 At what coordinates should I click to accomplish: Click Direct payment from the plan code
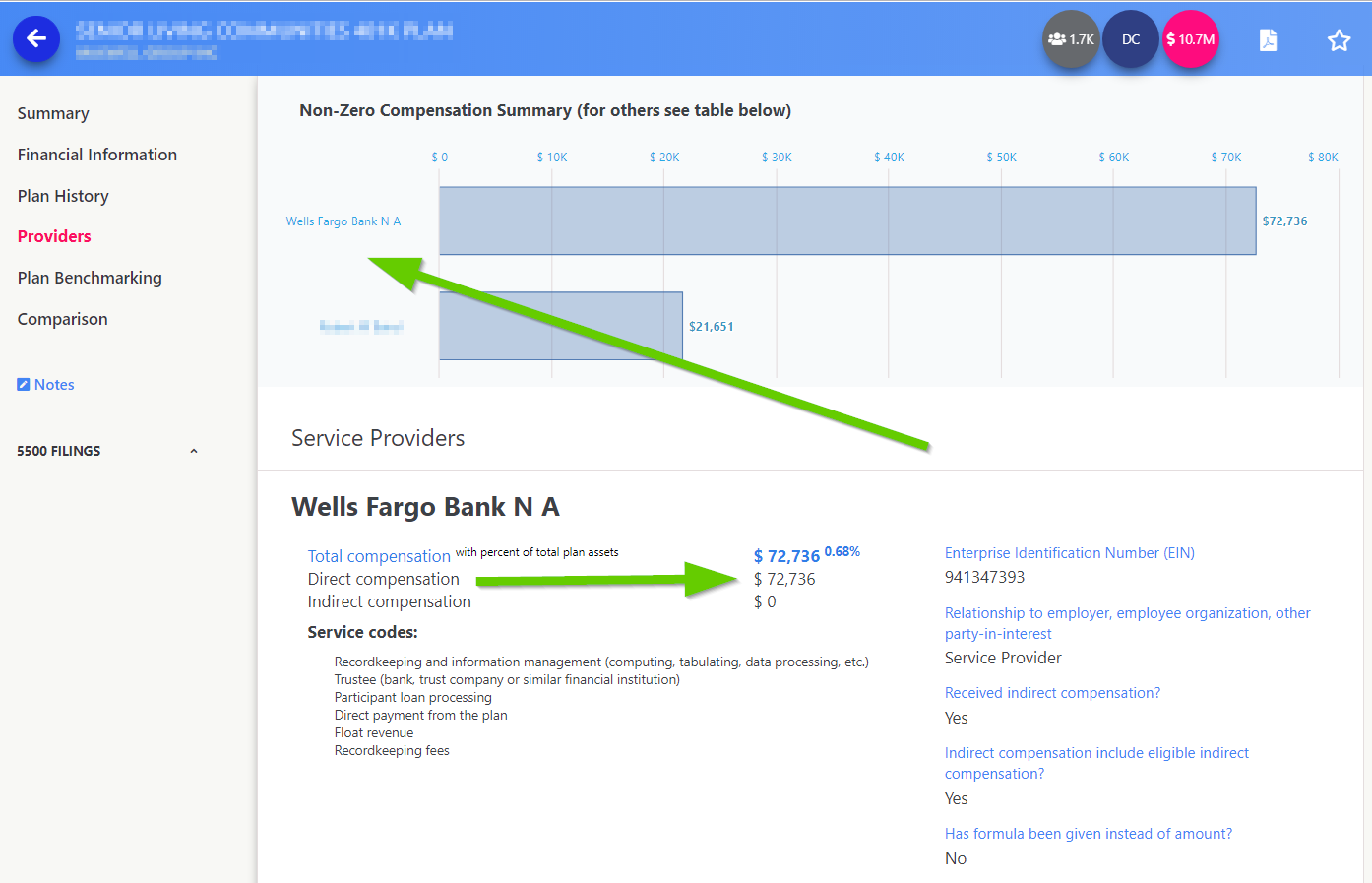tap(421, 715)
